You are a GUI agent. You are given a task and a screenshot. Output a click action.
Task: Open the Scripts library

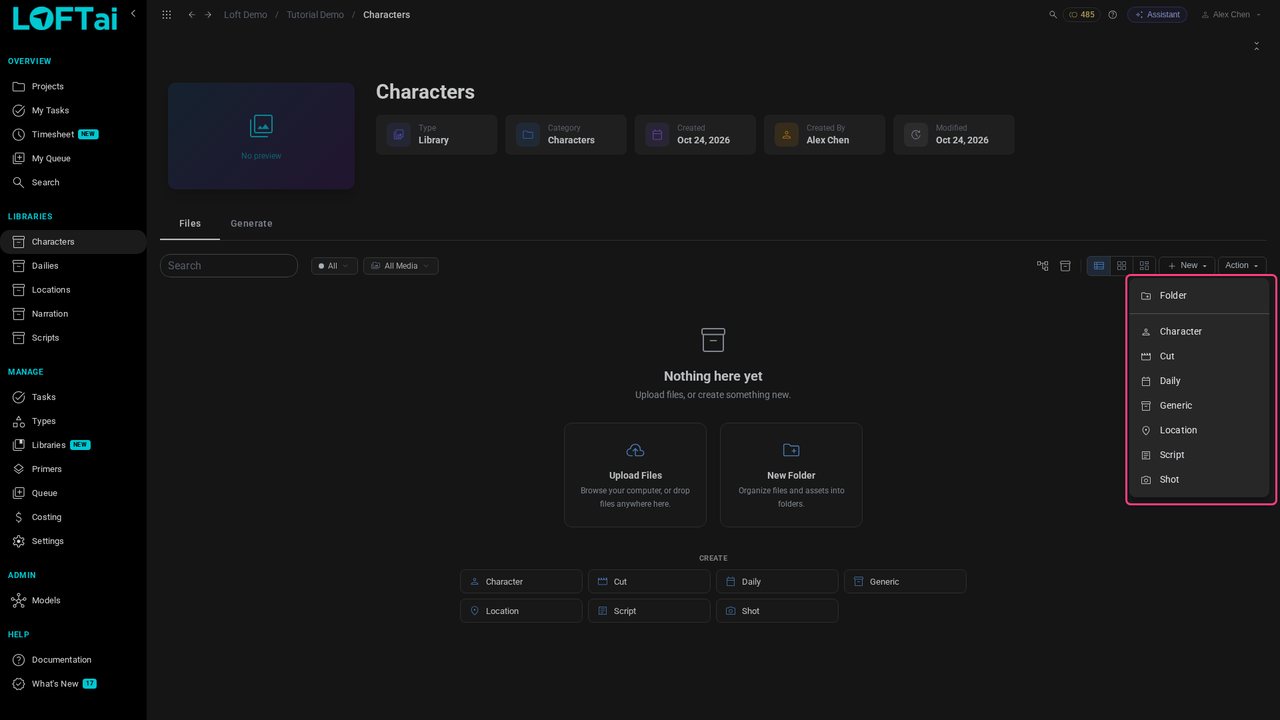[73, 338]
